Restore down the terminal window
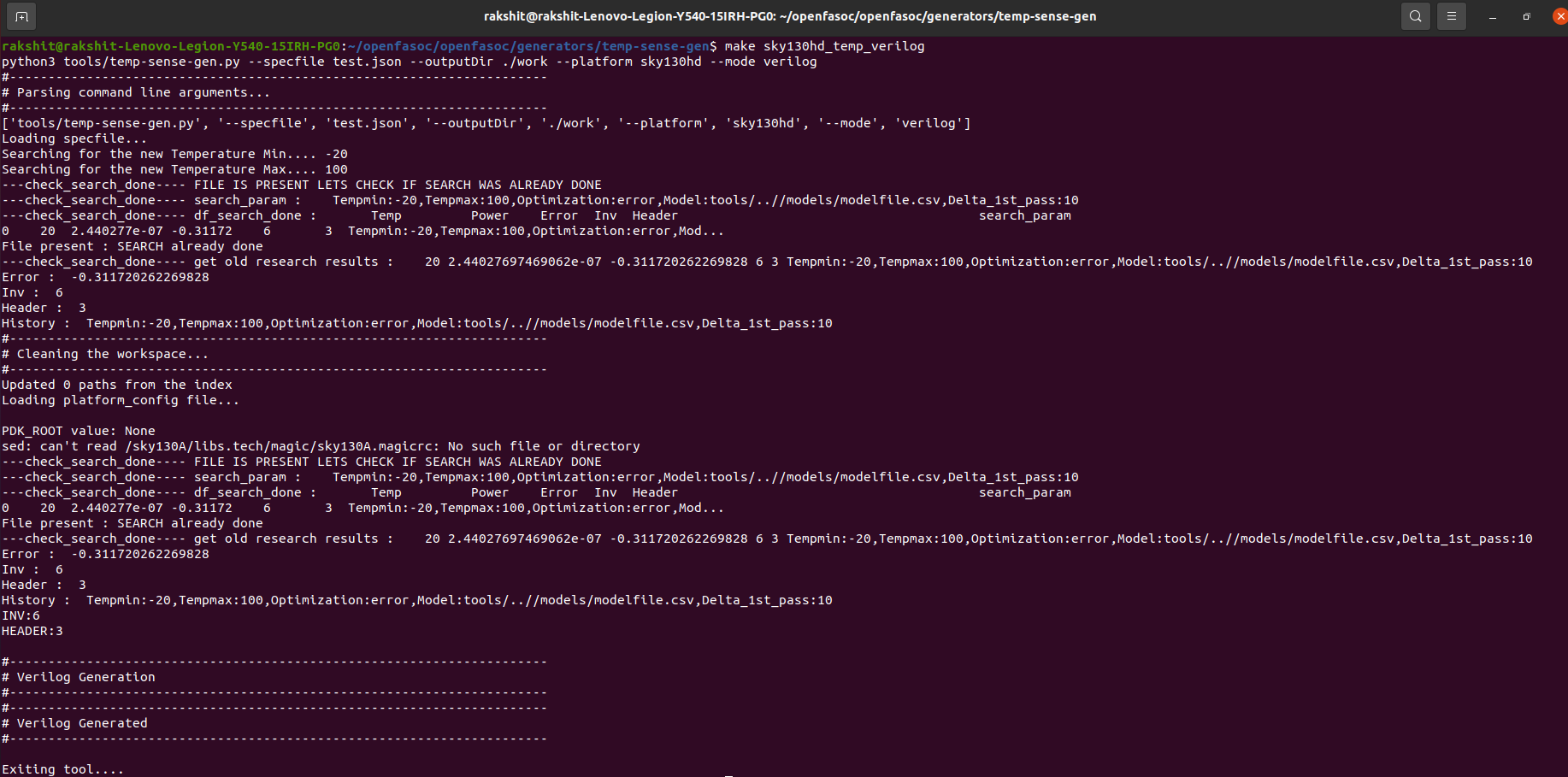This screenshot has width=1568, height=777. [x=1527, y=15]
